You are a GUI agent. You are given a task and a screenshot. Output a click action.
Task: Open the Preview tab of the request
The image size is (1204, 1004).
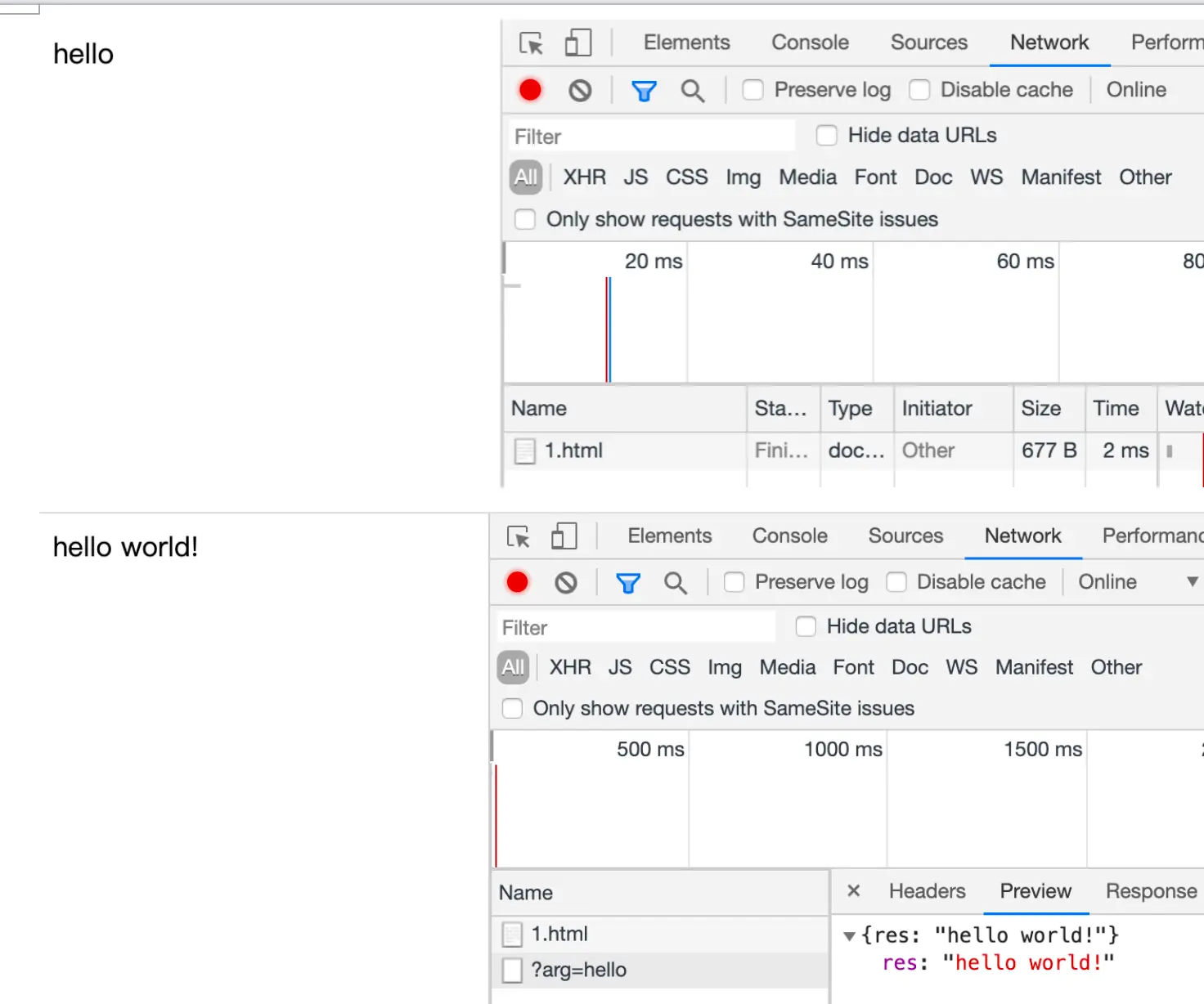coord(1036,891)
